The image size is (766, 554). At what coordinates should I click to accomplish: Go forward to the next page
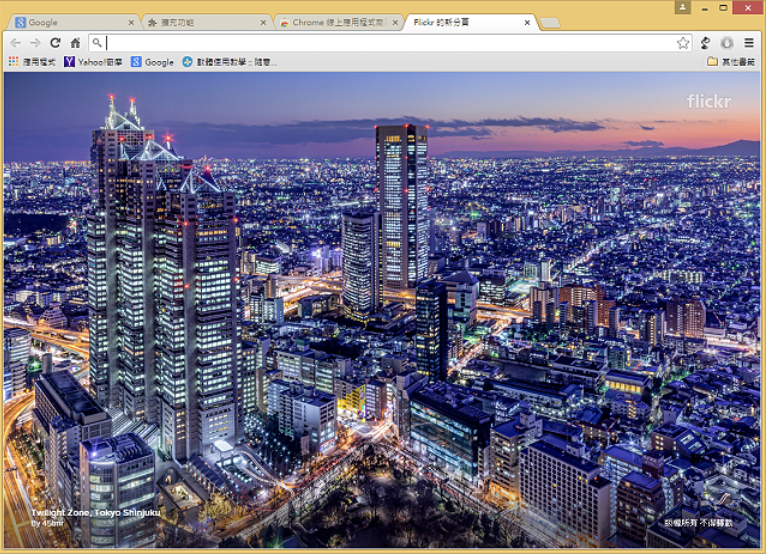[x=35, y=43]
